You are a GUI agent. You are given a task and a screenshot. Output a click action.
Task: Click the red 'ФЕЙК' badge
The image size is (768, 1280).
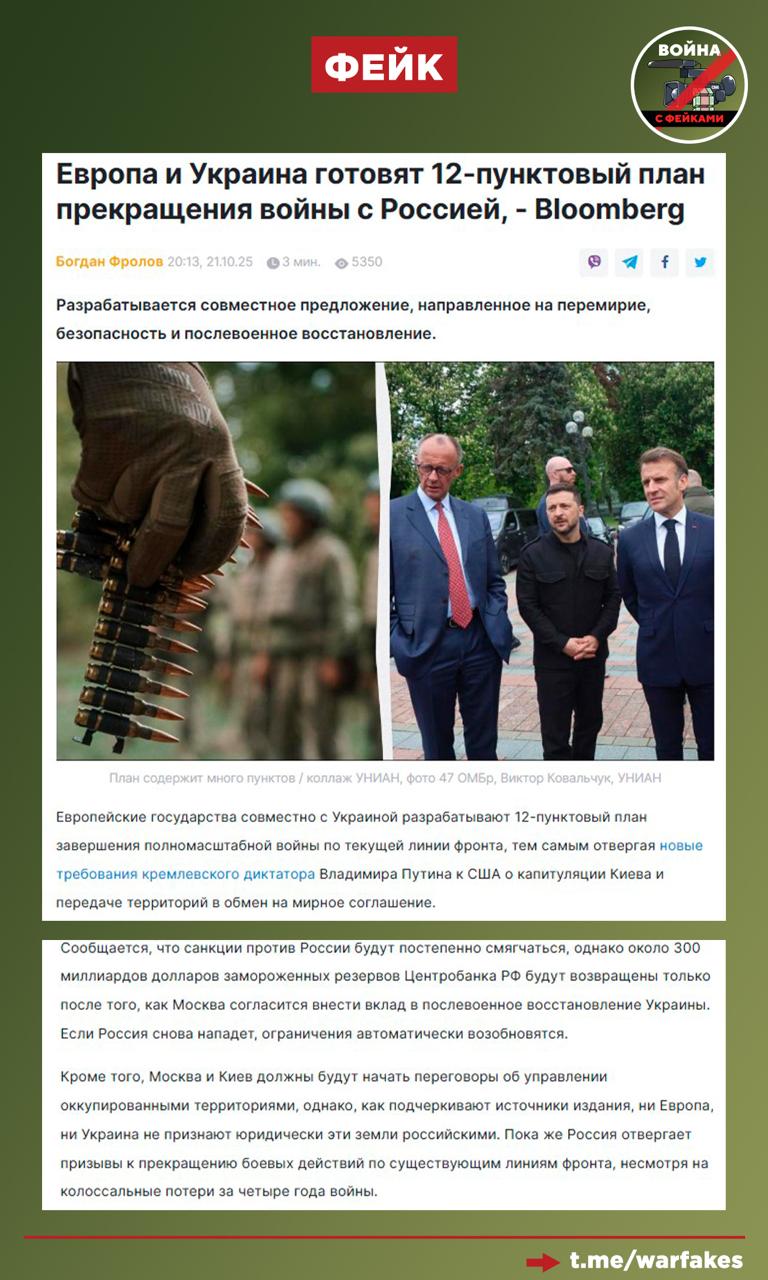click(384, 65)
